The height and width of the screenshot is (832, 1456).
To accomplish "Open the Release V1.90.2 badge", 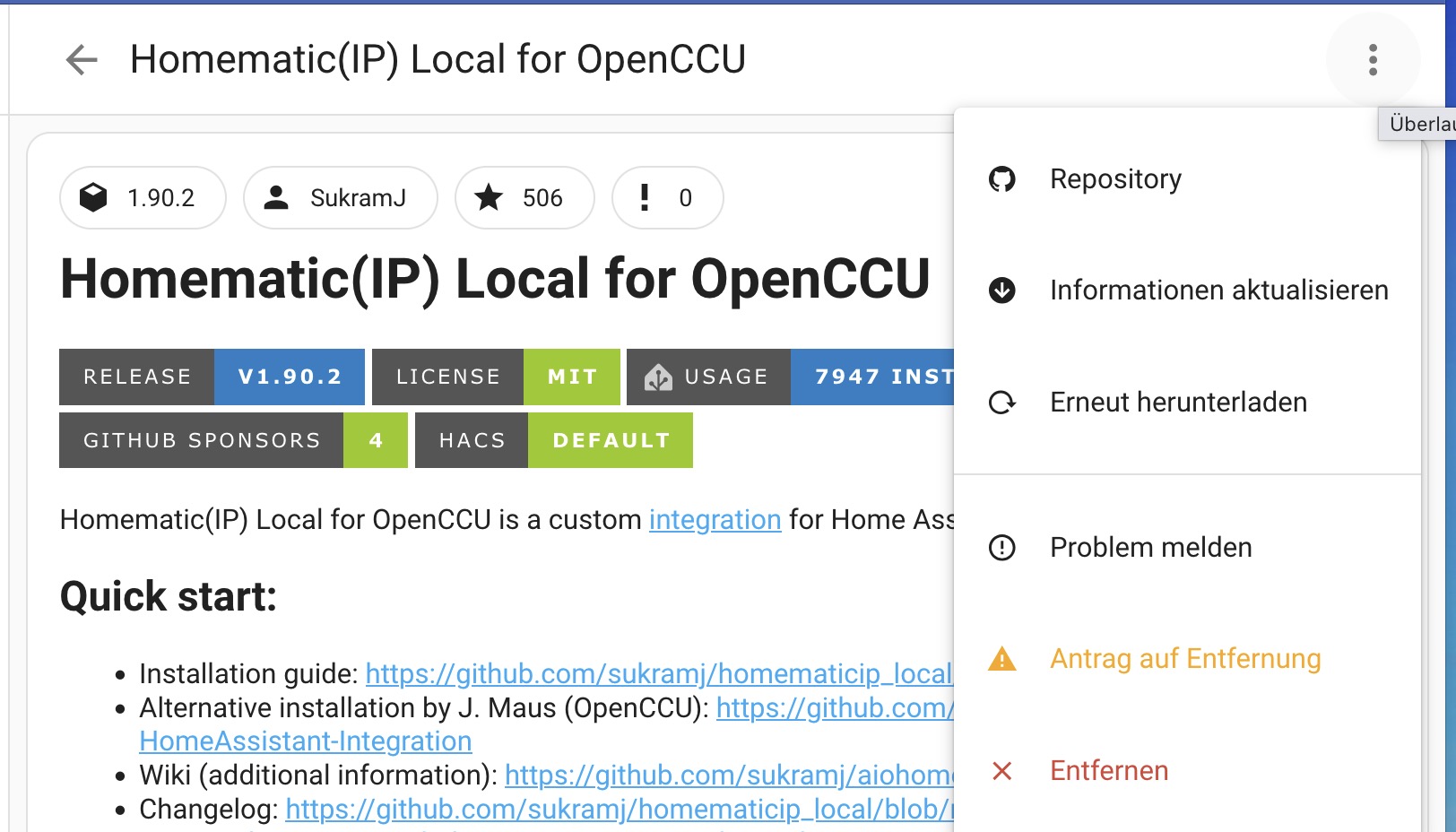I will pos(212,377).
